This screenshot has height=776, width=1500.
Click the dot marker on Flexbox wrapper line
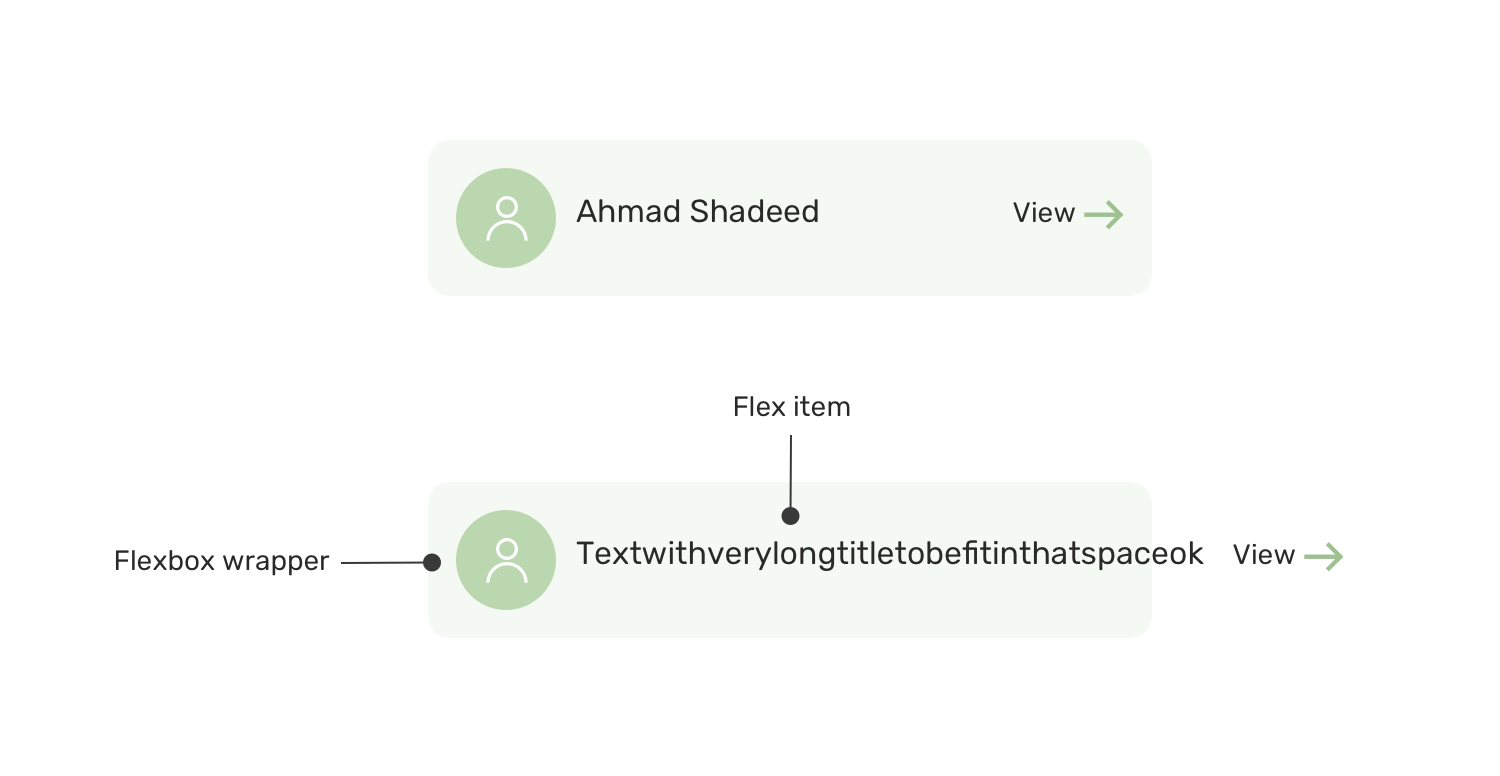coord(432,562)
